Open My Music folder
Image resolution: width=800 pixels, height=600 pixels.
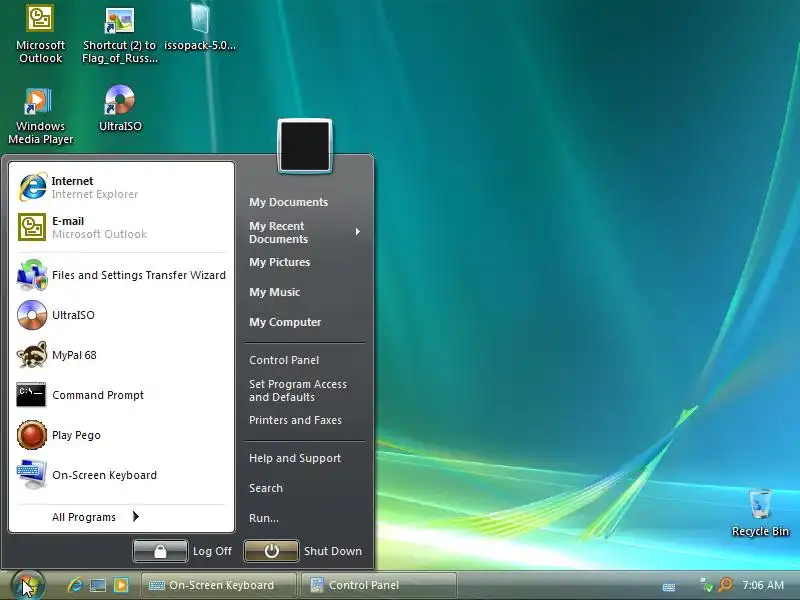[x=274, y=292]
